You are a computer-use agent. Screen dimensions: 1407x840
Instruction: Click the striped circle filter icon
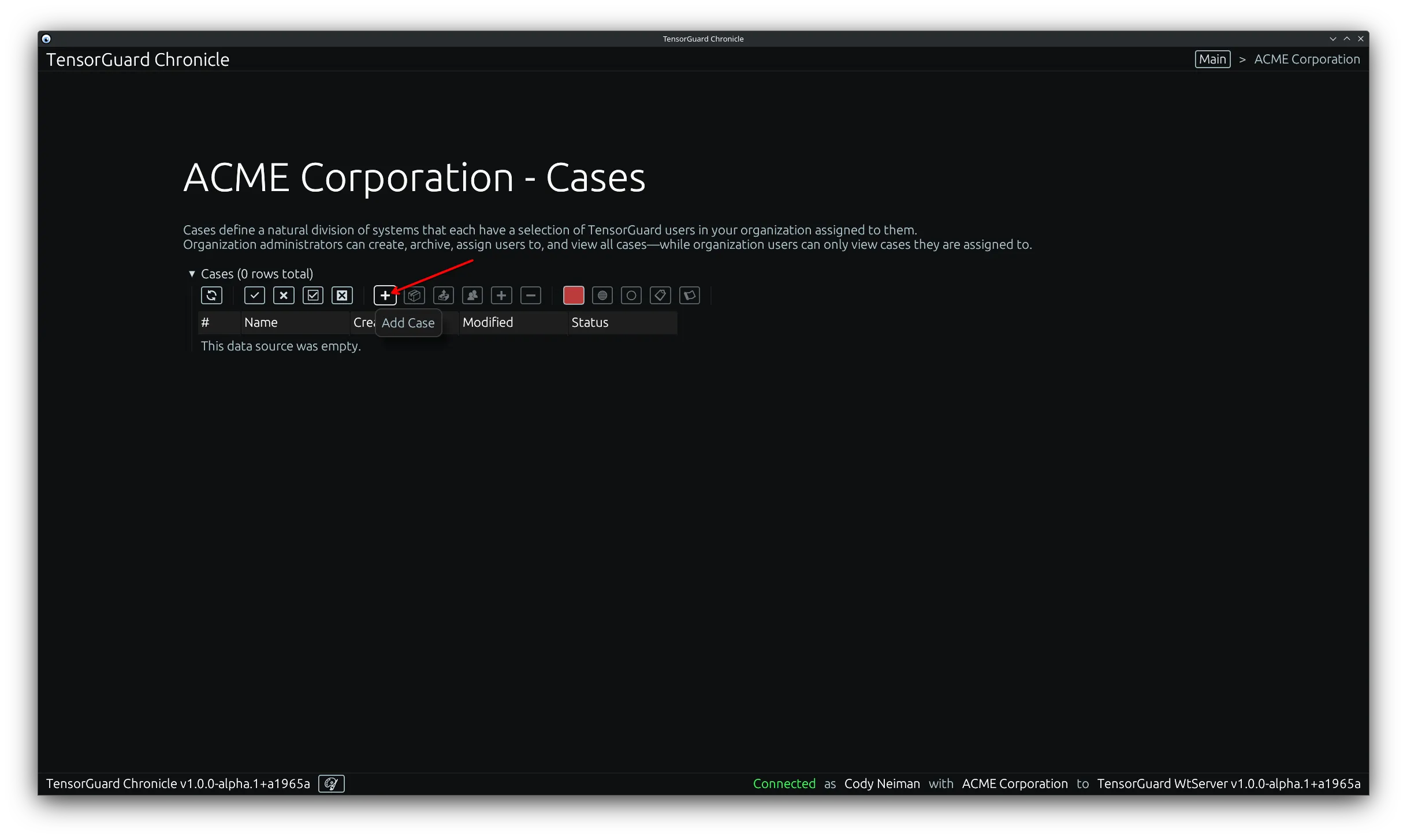point(602,295)
